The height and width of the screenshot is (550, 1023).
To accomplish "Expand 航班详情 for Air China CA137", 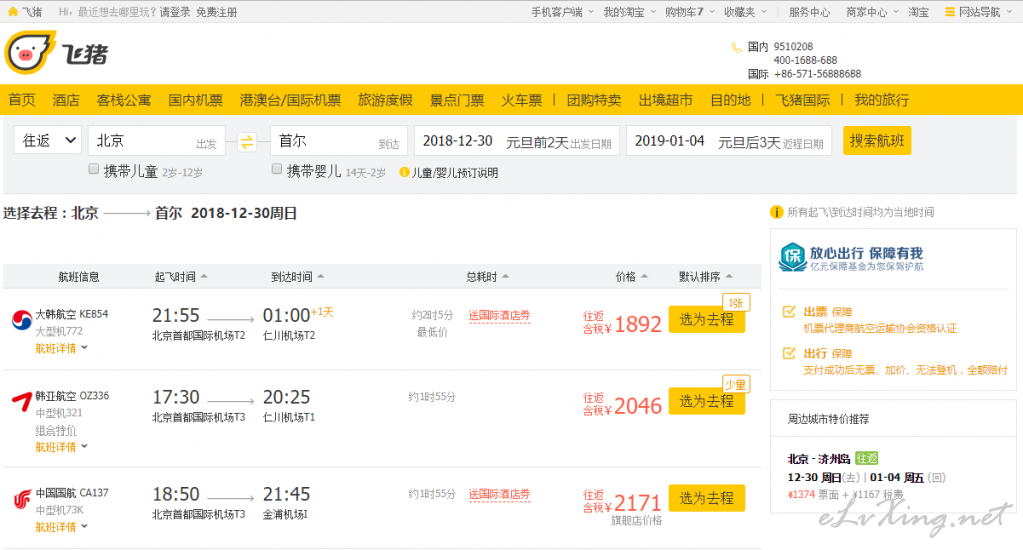I will pos(61,527).
